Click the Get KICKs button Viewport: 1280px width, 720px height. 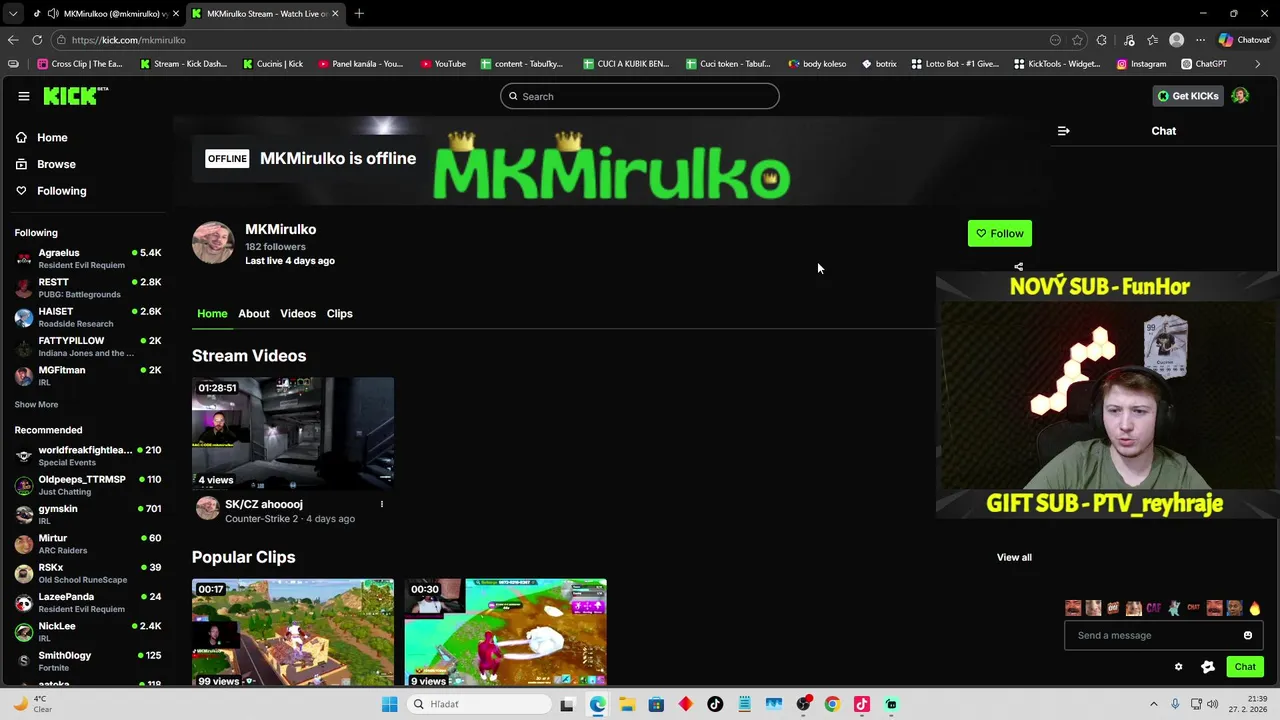[1188, 96]
